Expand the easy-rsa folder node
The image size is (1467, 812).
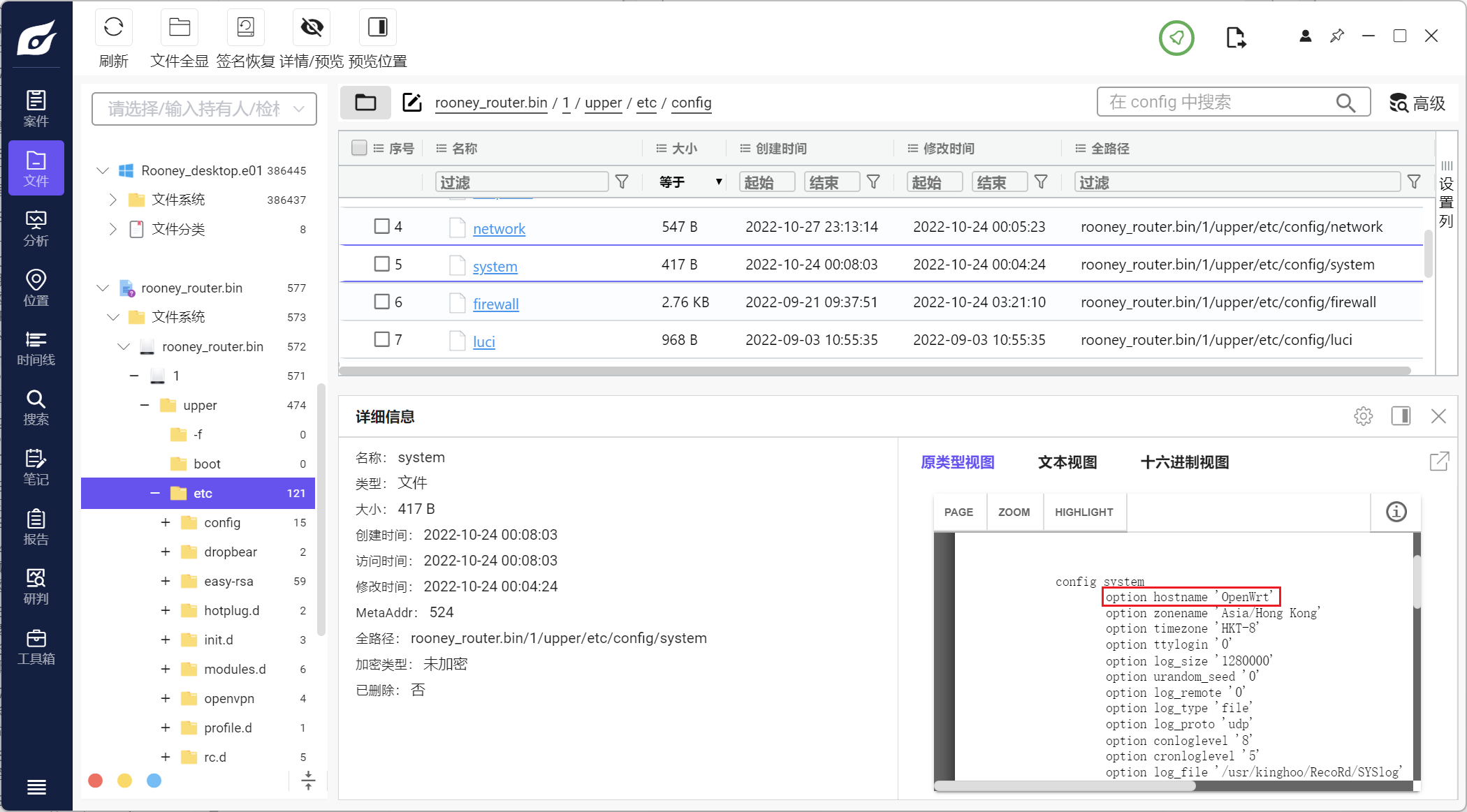[x=166, y=581]
